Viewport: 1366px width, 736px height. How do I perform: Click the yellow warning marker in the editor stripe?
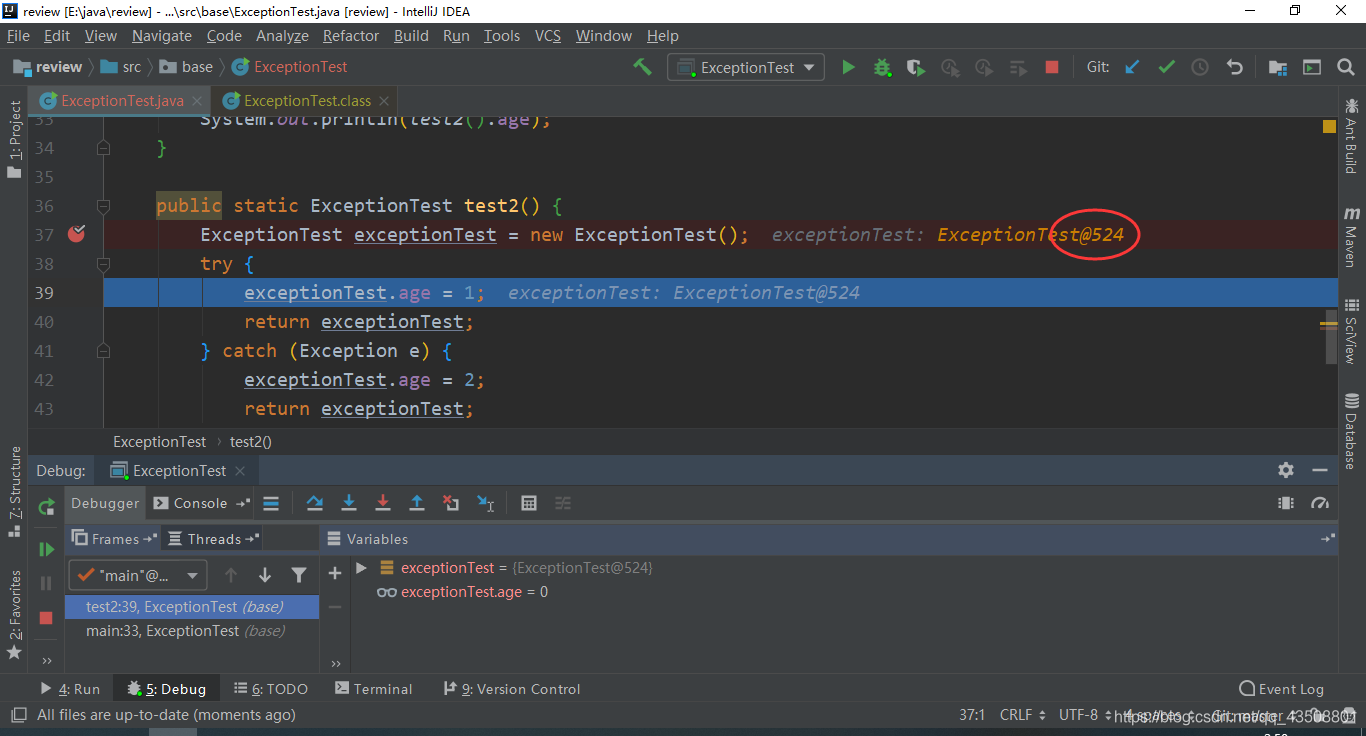click(1329, 126)
